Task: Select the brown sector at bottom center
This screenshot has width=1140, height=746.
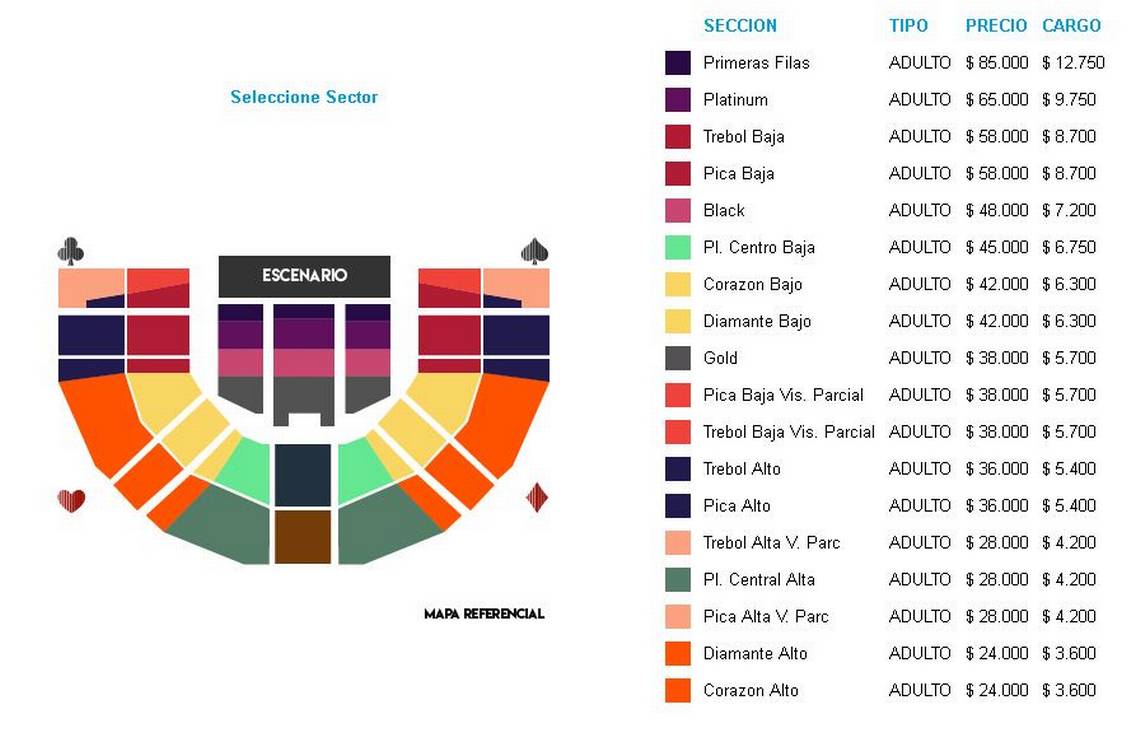Action: click(x=303, y=537)
